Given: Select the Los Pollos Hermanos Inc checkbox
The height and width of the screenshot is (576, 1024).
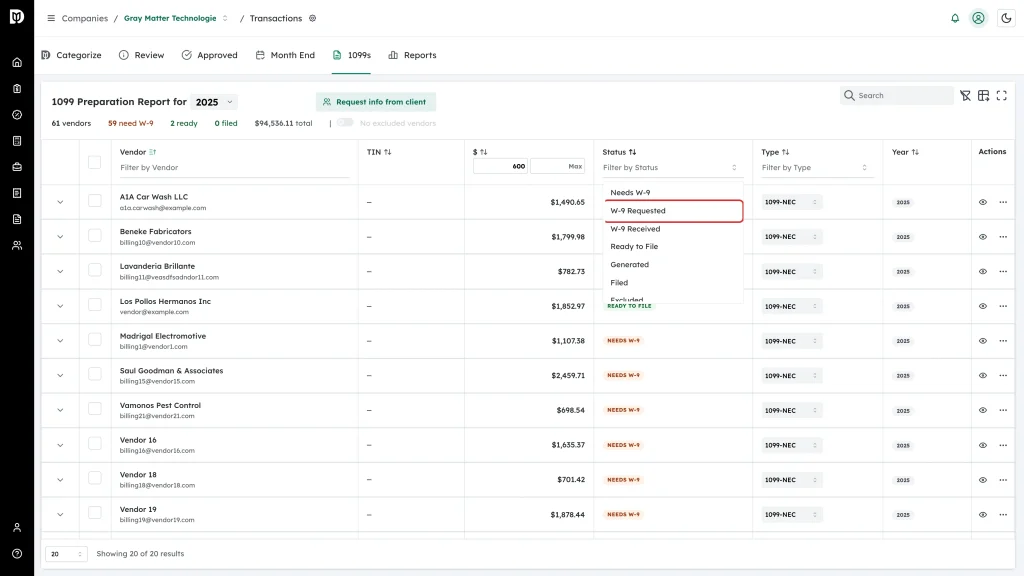Looking at the screenshot, I should [95, 304].
